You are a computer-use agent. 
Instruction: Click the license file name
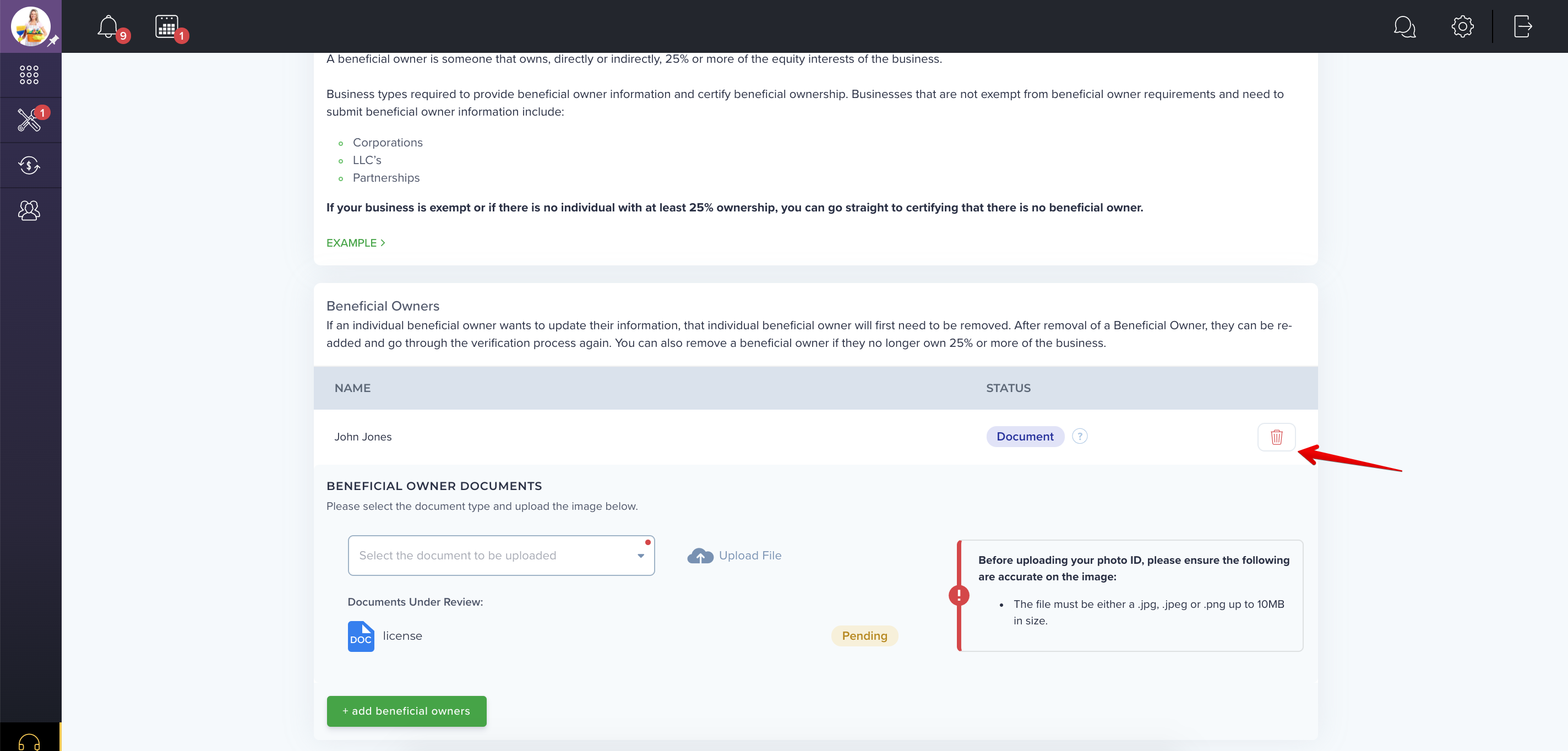(x=402, y=636)
